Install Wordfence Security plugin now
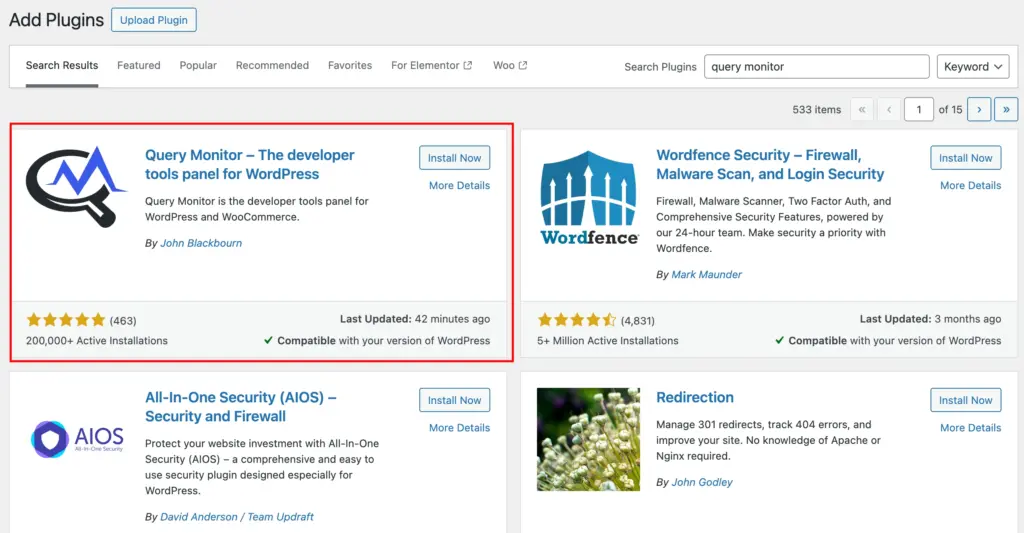 point(965,158)
